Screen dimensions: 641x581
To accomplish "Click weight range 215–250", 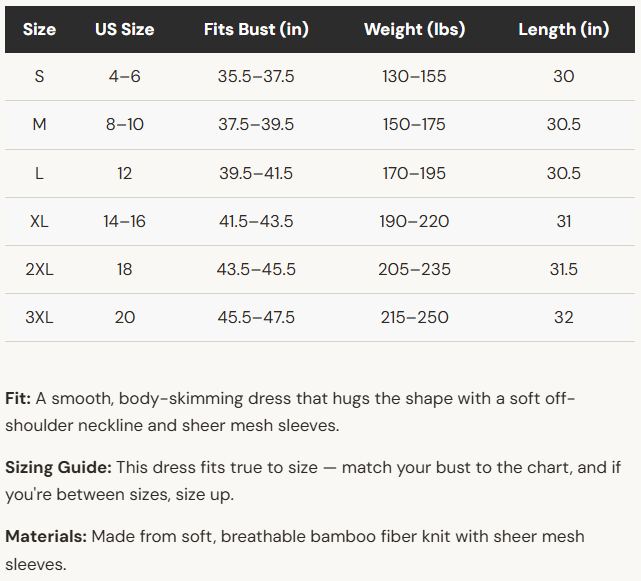I will coord(415,318).
